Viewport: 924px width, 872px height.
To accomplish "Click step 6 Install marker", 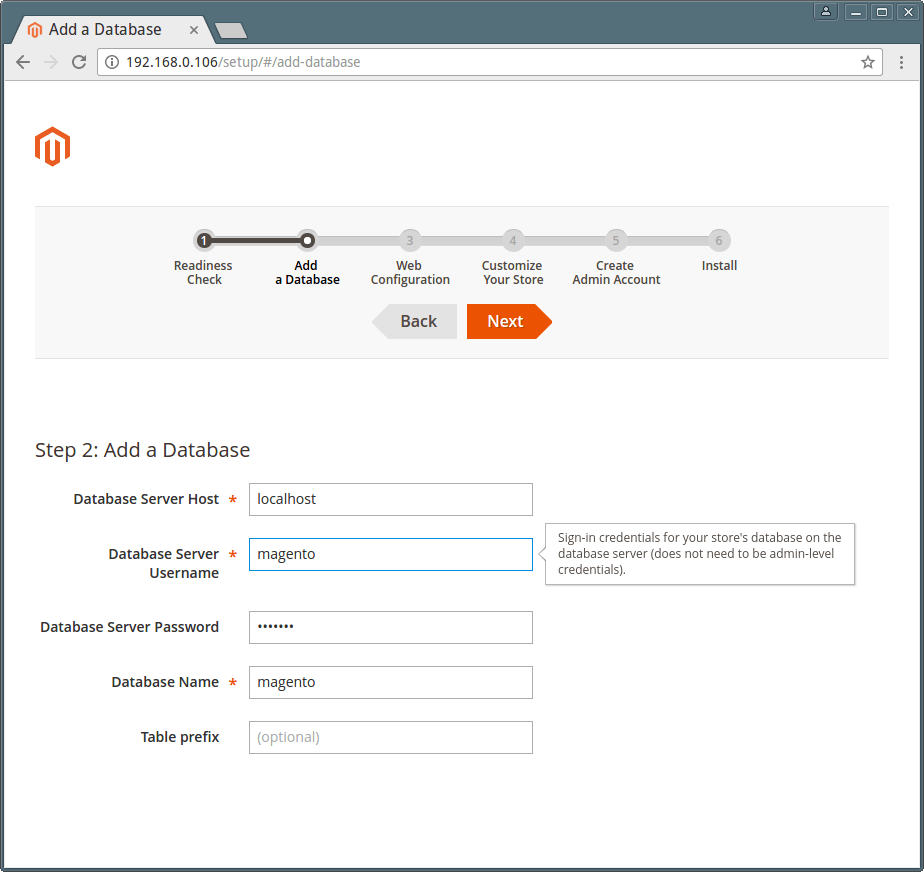I will pyautogui.click(x=718, y=240).
